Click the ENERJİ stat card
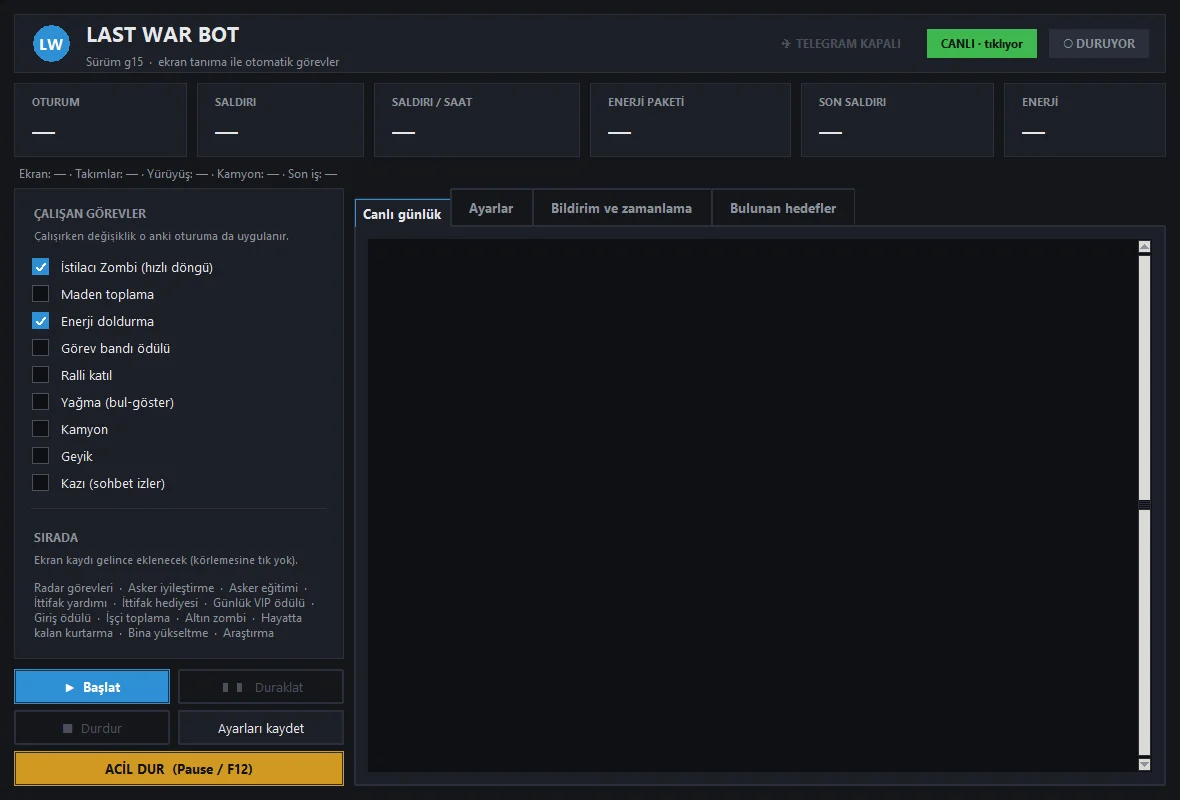Screen dimensions: 1180x800 [1084, 120]
